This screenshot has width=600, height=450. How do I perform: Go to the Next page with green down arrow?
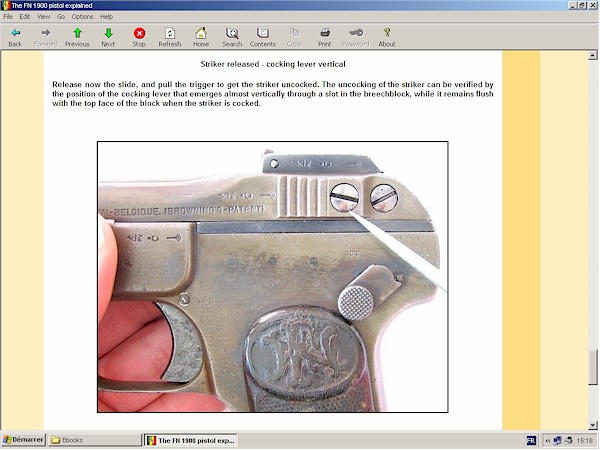pyautogui.click(x=108, y=37)
